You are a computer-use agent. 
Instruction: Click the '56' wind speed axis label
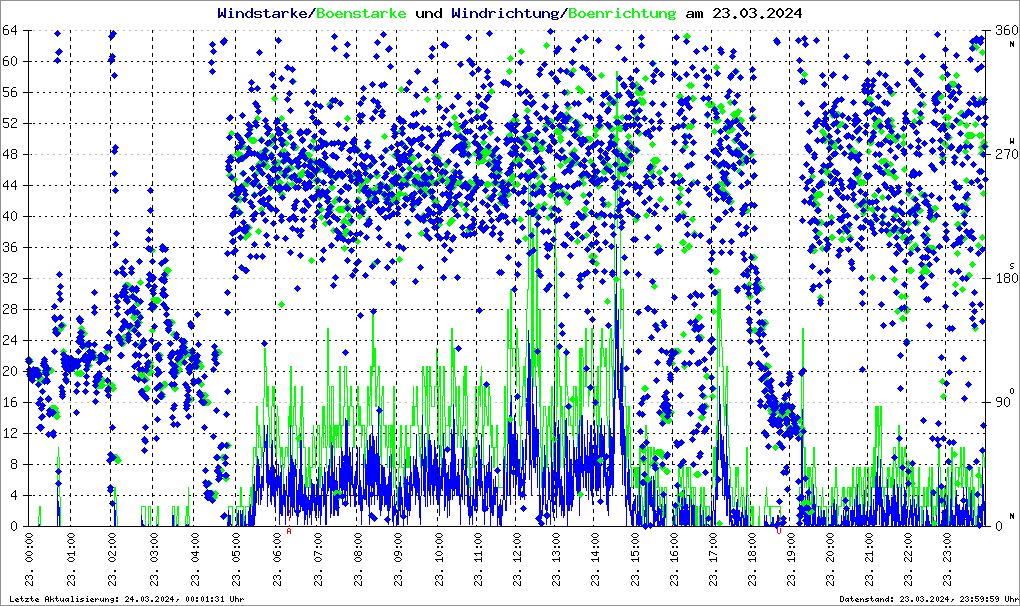coord(9,92)
